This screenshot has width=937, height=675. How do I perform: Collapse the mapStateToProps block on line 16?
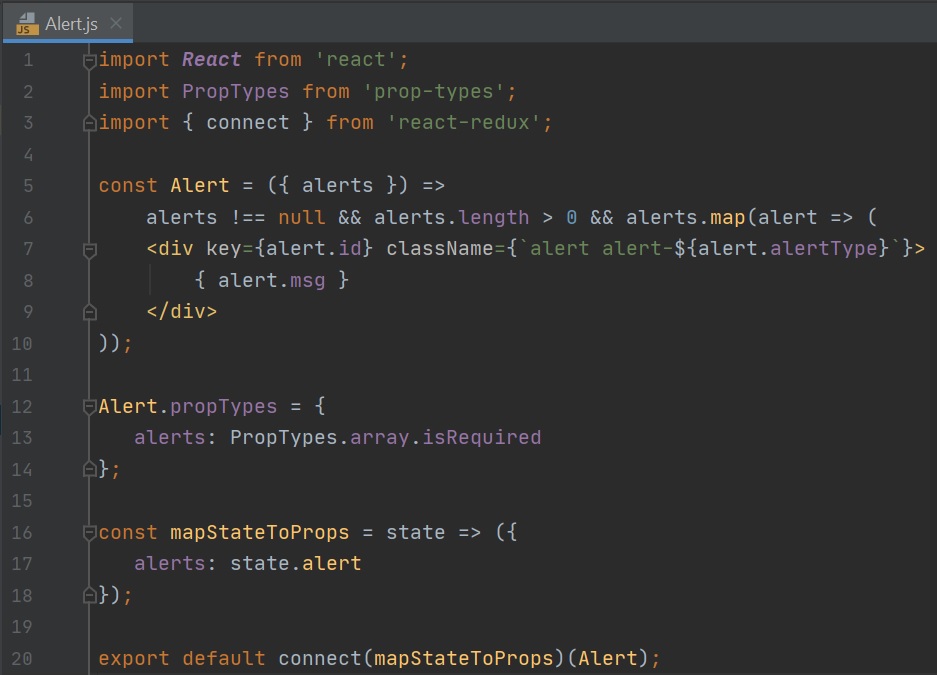(90, 532)
